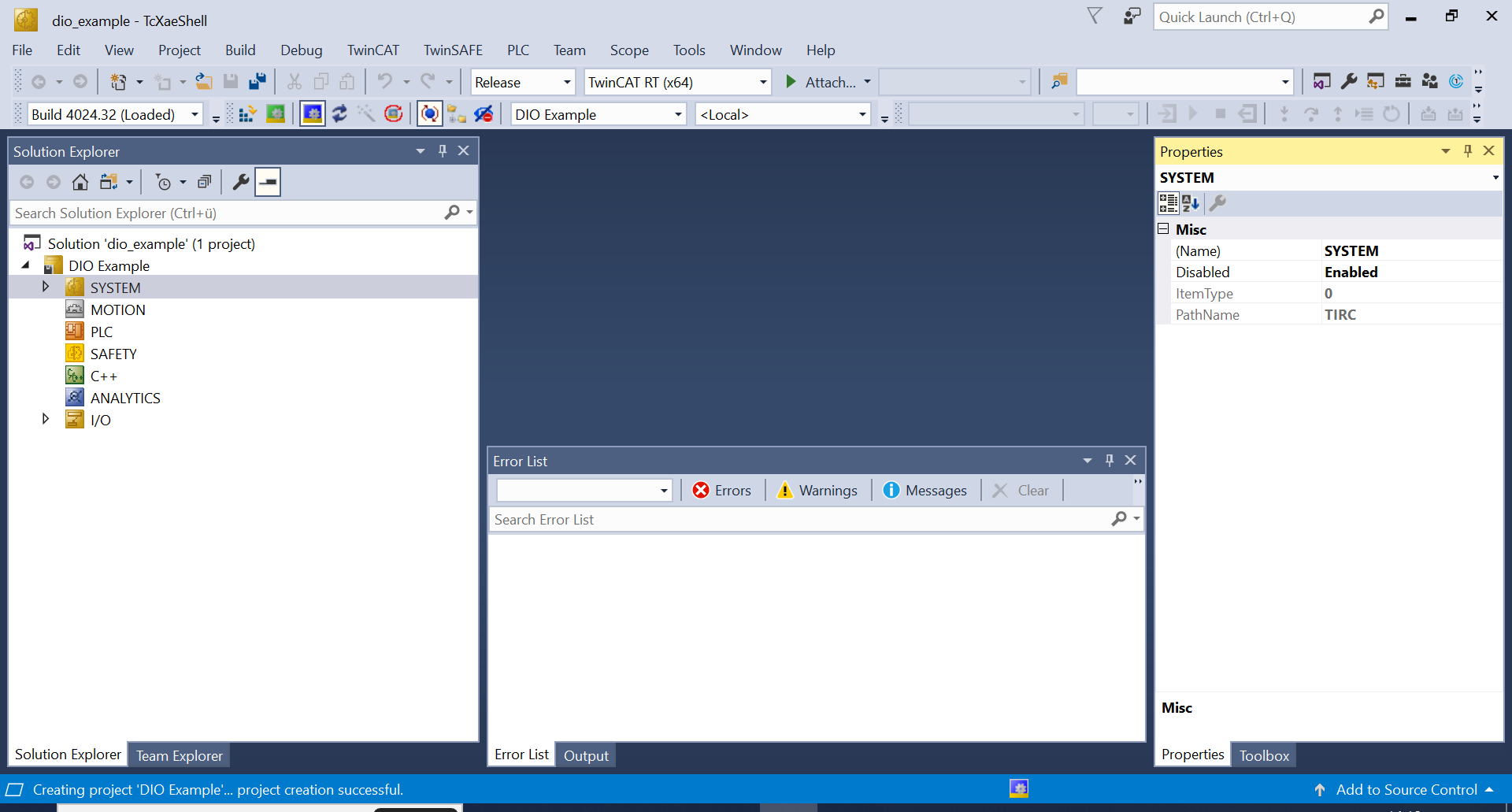Click the Toggle Free Run State icon
The width and height of the screenshot is (1512, 812).
tap(394, 114)
